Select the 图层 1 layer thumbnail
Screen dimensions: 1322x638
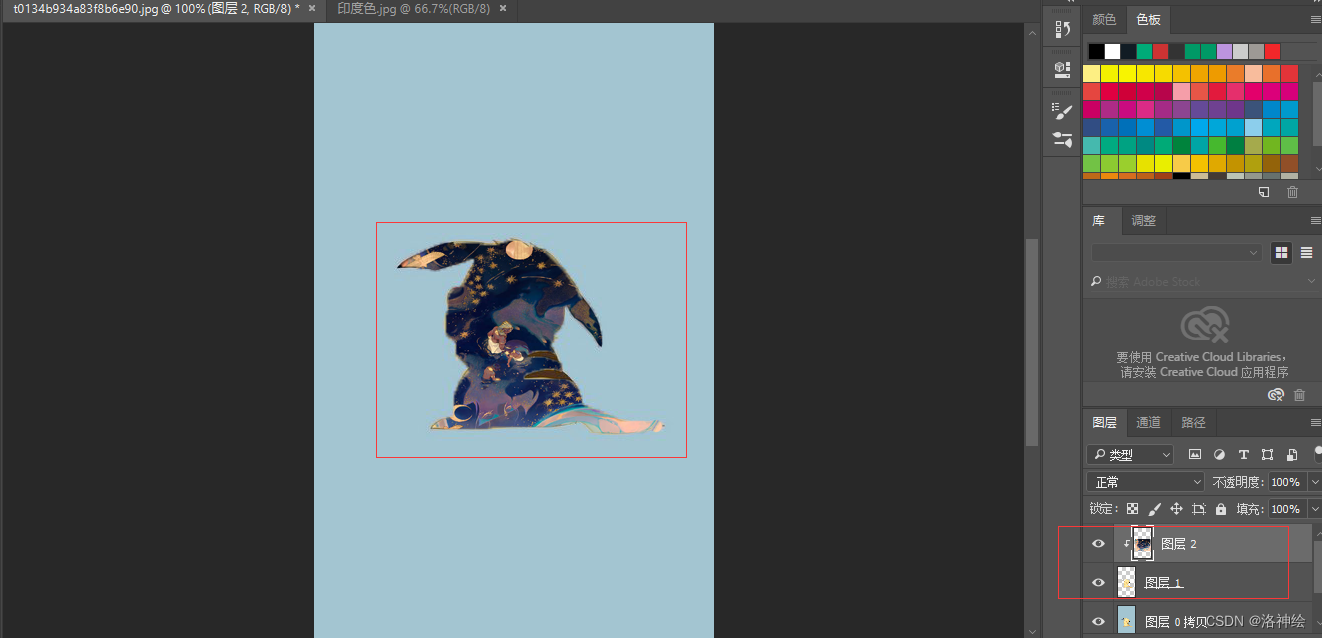point(1126,582)
